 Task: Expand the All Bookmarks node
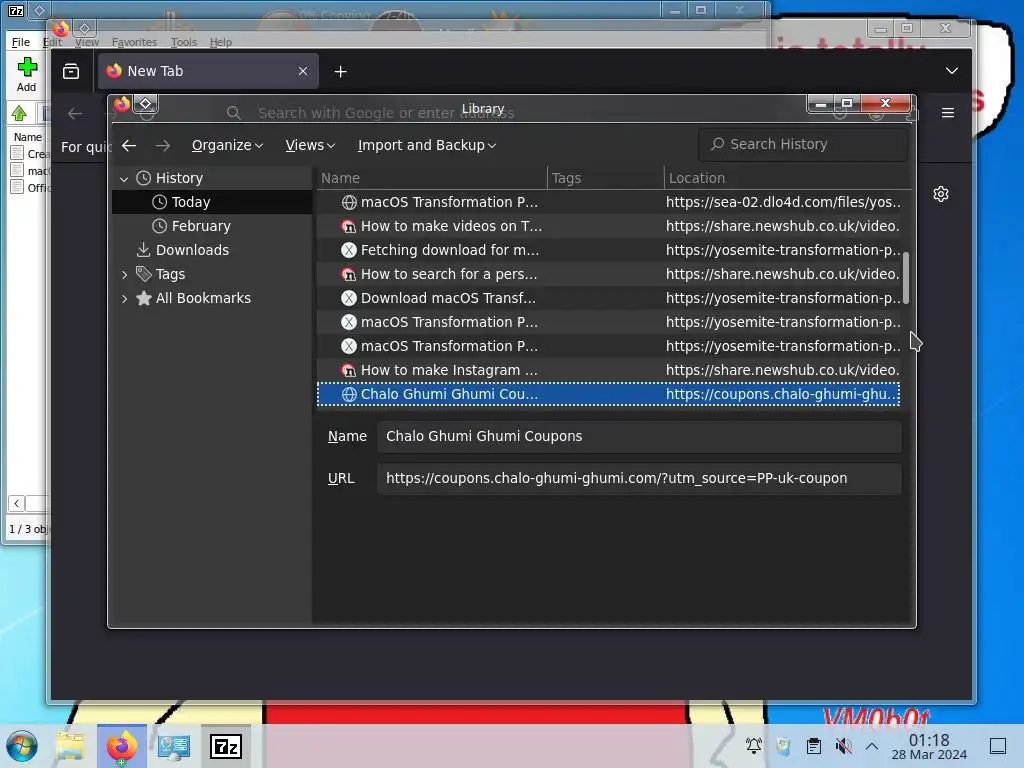coord(124,298)
